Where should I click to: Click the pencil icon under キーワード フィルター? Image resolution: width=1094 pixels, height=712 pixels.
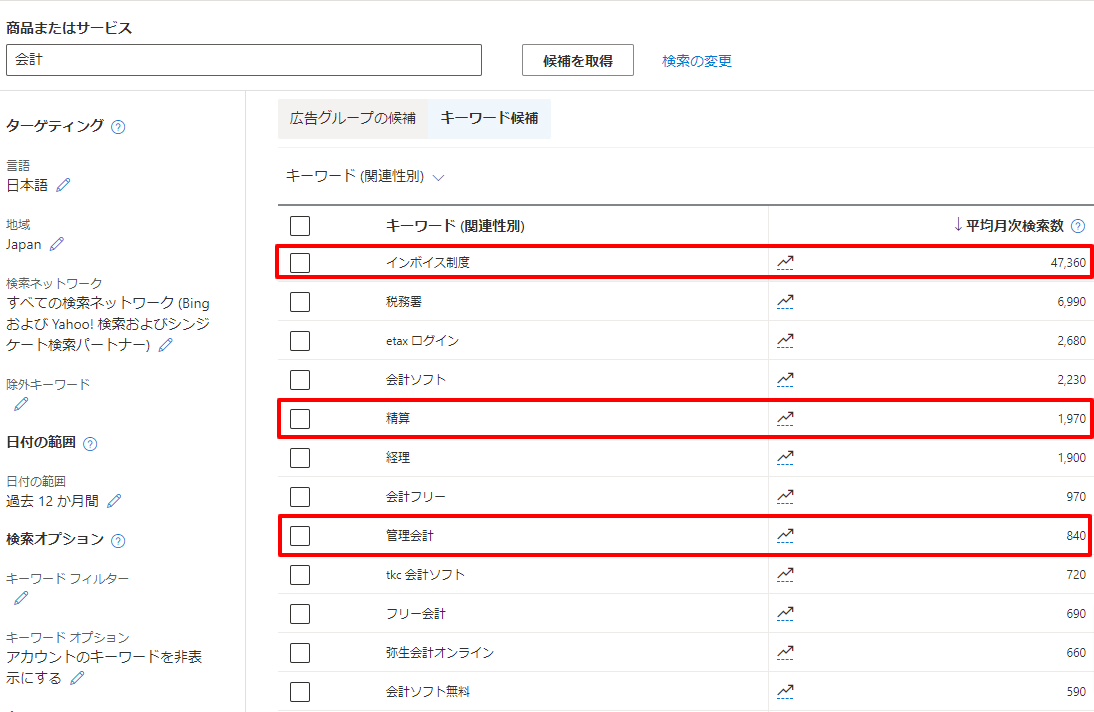click(x=21, y=598)
